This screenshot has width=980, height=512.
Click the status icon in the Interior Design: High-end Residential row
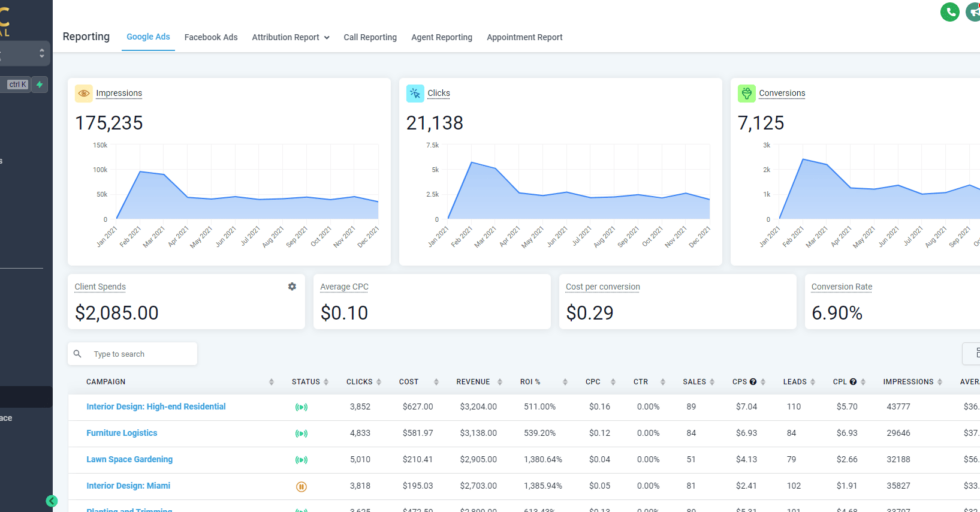point(301,407)
